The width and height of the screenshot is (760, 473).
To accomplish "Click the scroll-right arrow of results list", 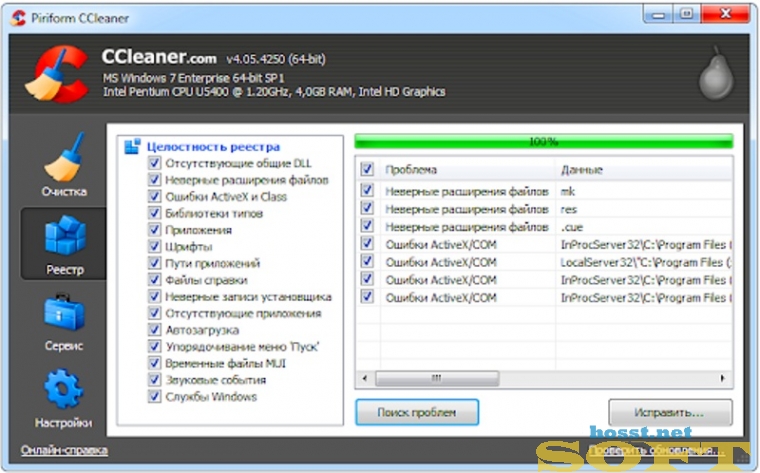I will click(722, 378).
